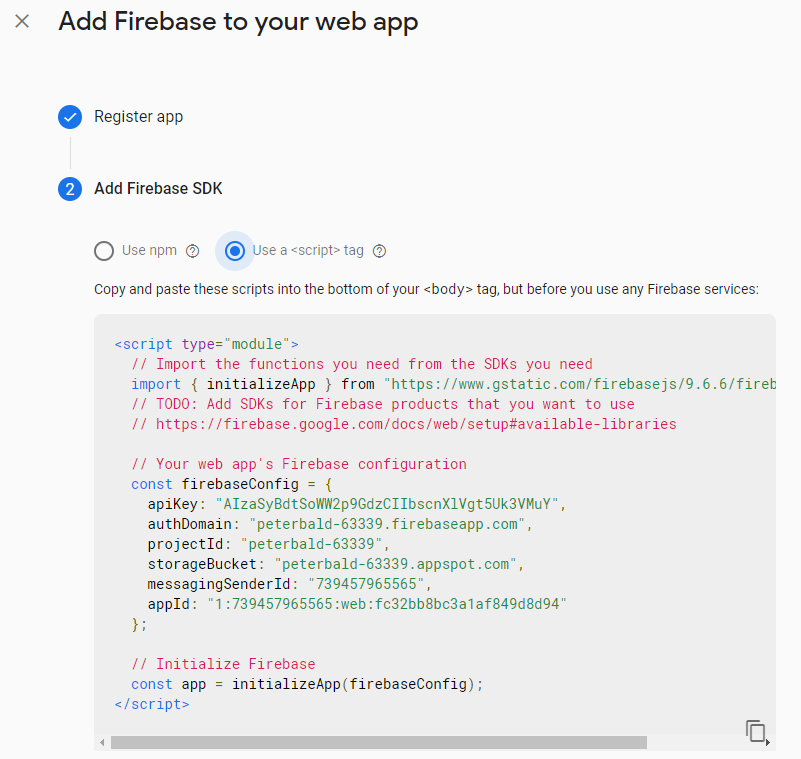
Task: Click the Import the functions comment line
Action: coord(362,364)
